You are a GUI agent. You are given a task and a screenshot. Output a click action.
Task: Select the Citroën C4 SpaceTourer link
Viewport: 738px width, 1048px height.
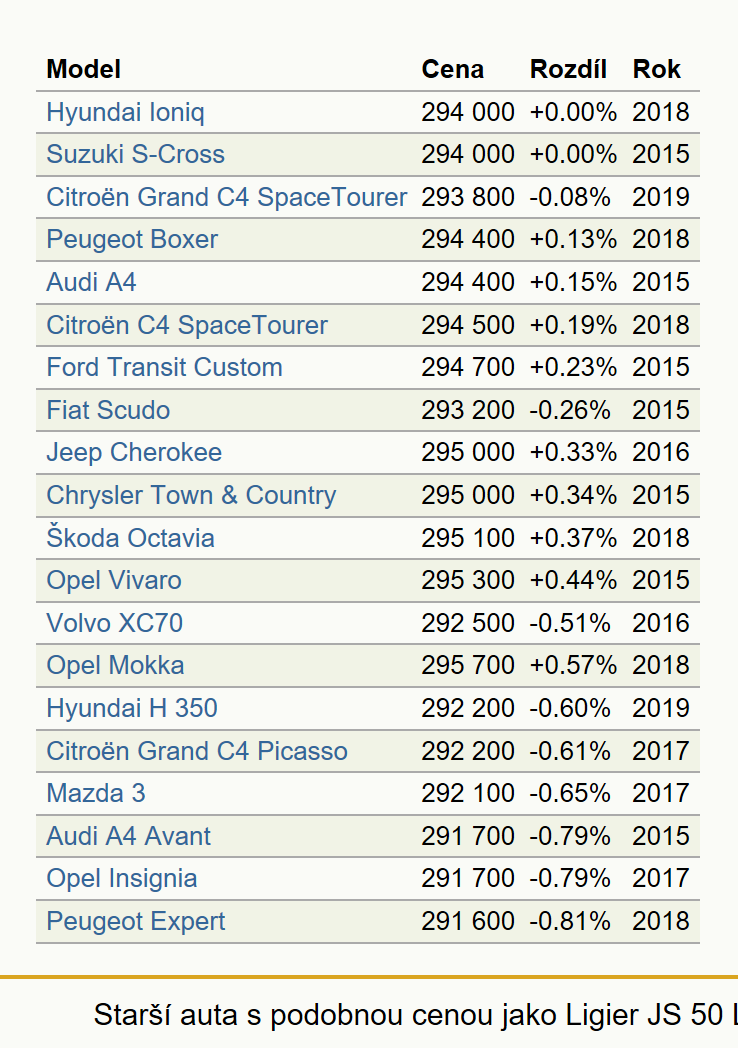(x=187, y=325)
